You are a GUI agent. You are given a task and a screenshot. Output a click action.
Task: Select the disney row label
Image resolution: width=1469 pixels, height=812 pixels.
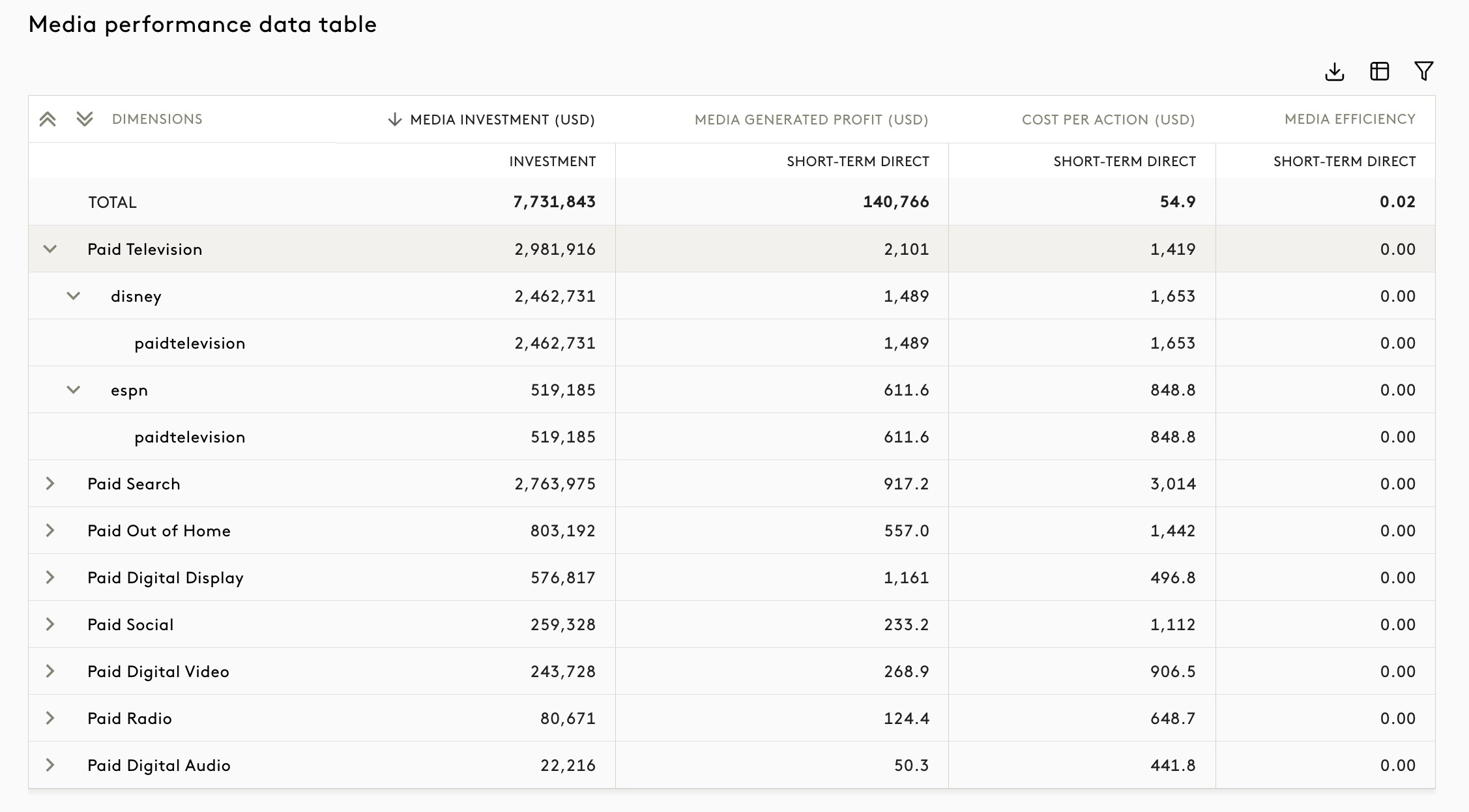coord(136,297)
